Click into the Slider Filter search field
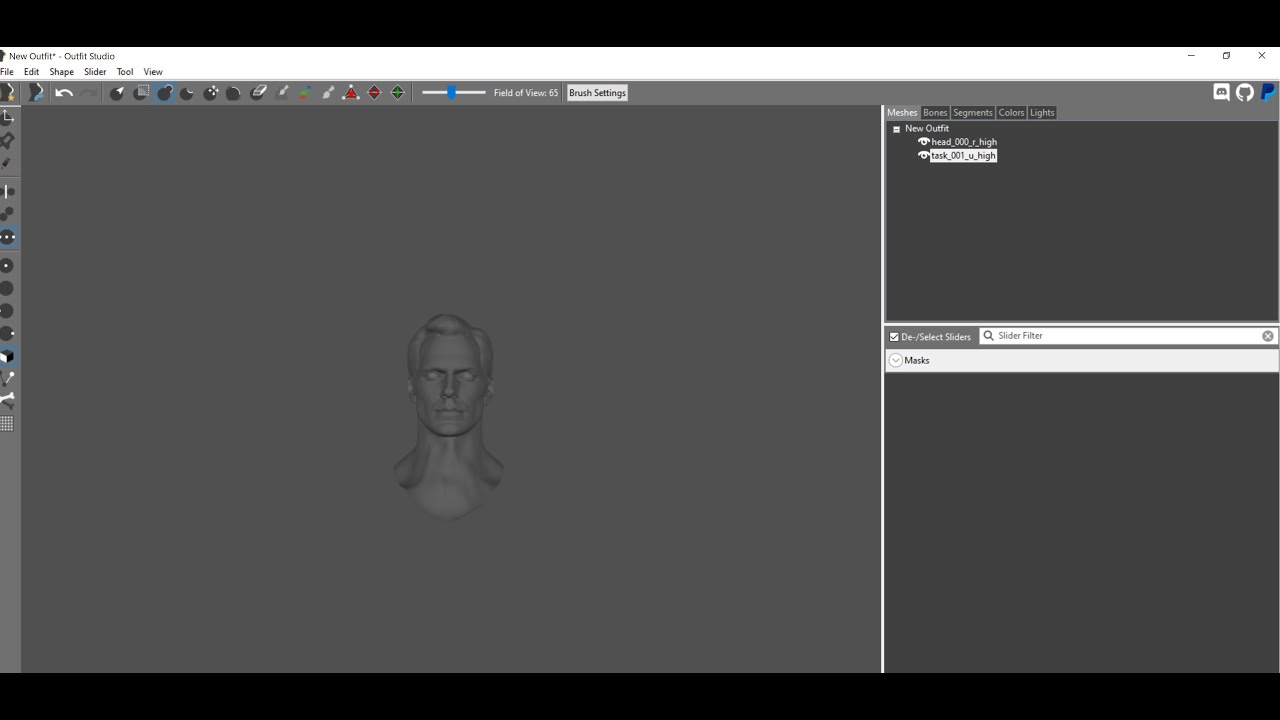Image resolution: width=1280 pixels, height=720 pixels. (x=1128, y=336)
